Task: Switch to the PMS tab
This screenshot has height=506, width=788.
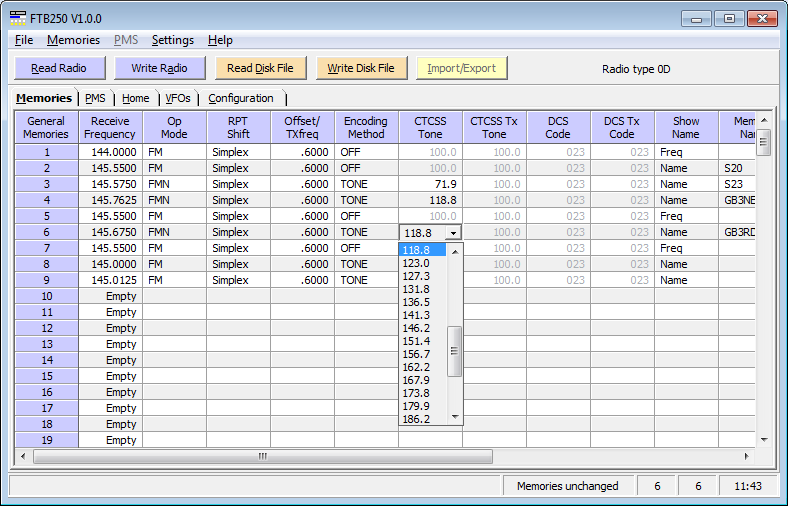Action: pos(96,98)
